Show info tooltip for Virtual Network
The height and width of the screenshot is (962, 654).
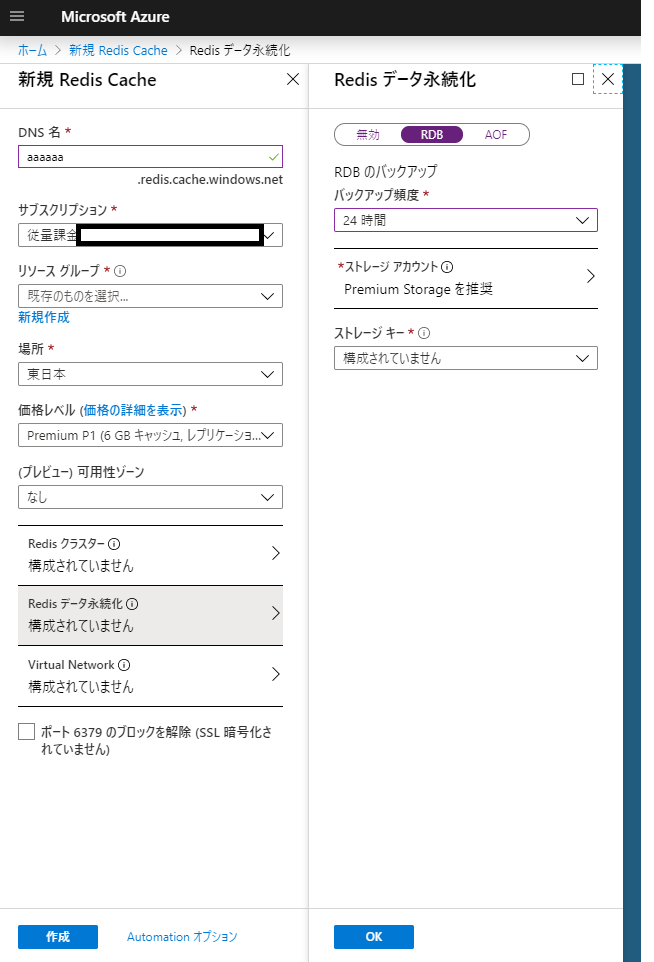(x=124, y=664)
